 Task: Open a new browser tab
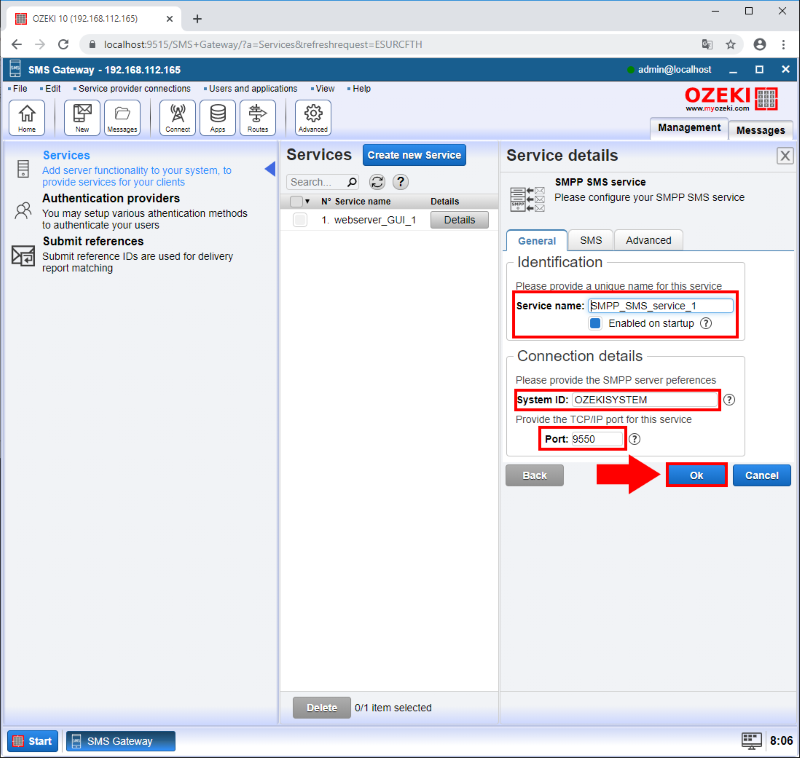197,19
